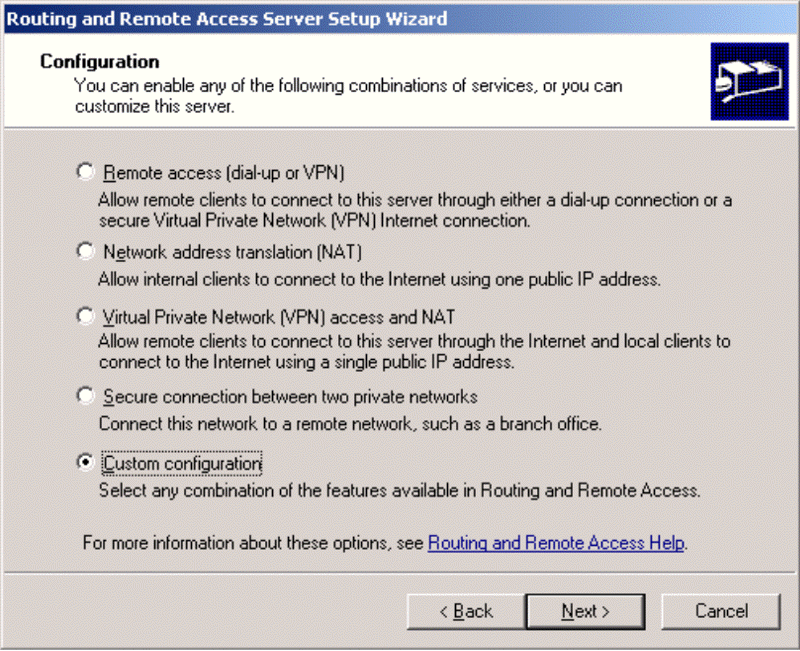
Task: Select the Remote access (dial-up or VPN) radio button
Action: point(86,171)
